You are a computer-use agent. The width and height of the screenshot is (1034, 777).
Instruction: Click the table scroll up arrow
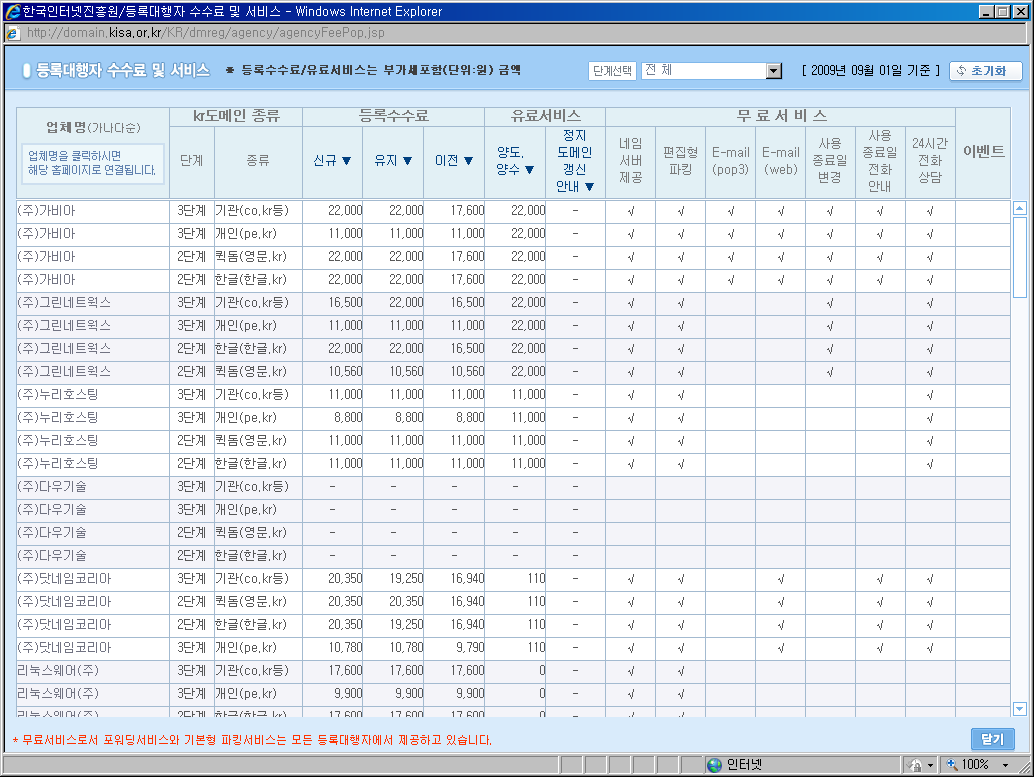point(1019,208)
